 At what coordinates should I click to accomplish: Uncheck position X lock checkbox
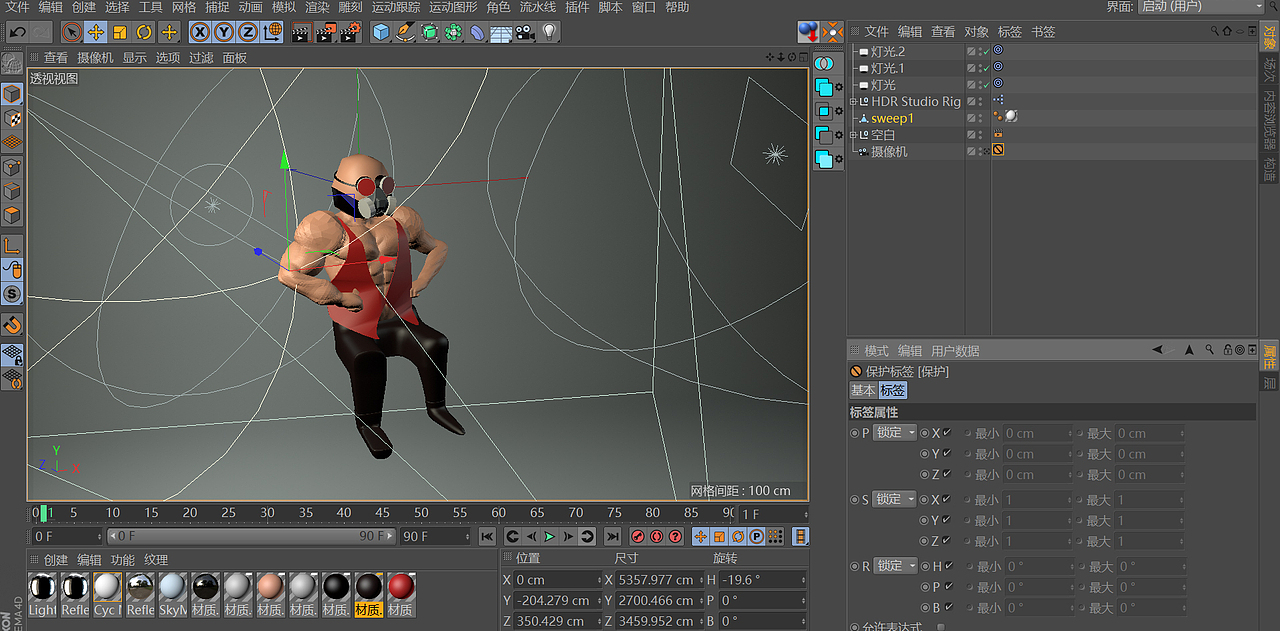click(948, 433)
